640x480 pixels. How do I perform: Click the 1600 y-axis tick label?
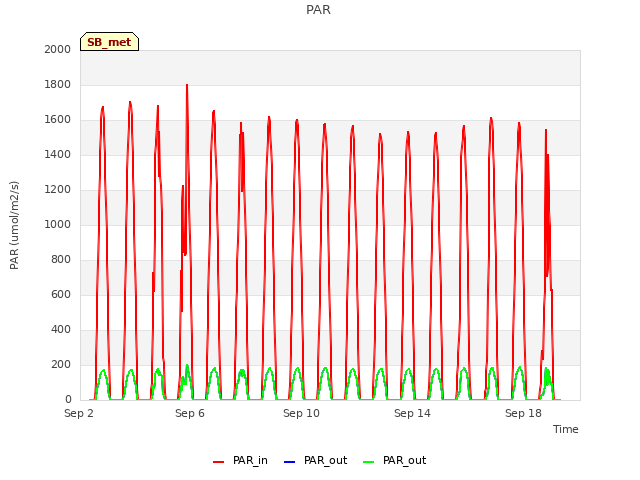[58, 120]
